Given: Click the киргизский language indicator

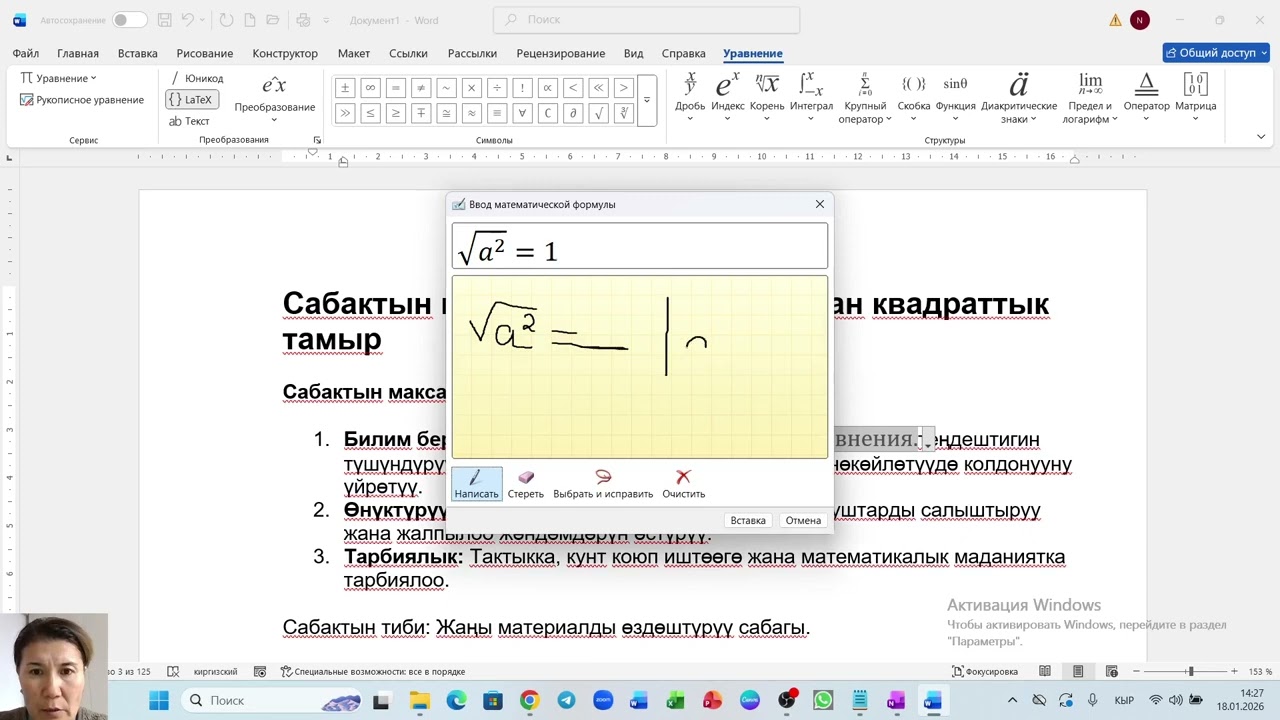Looking at the screenshot, I should tap(215, 671).
